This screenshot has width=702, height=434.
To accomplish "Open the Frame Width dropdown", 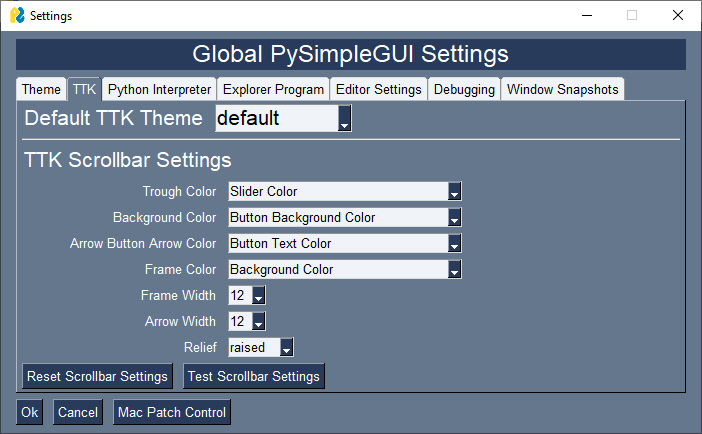I will tap(259, 295).
